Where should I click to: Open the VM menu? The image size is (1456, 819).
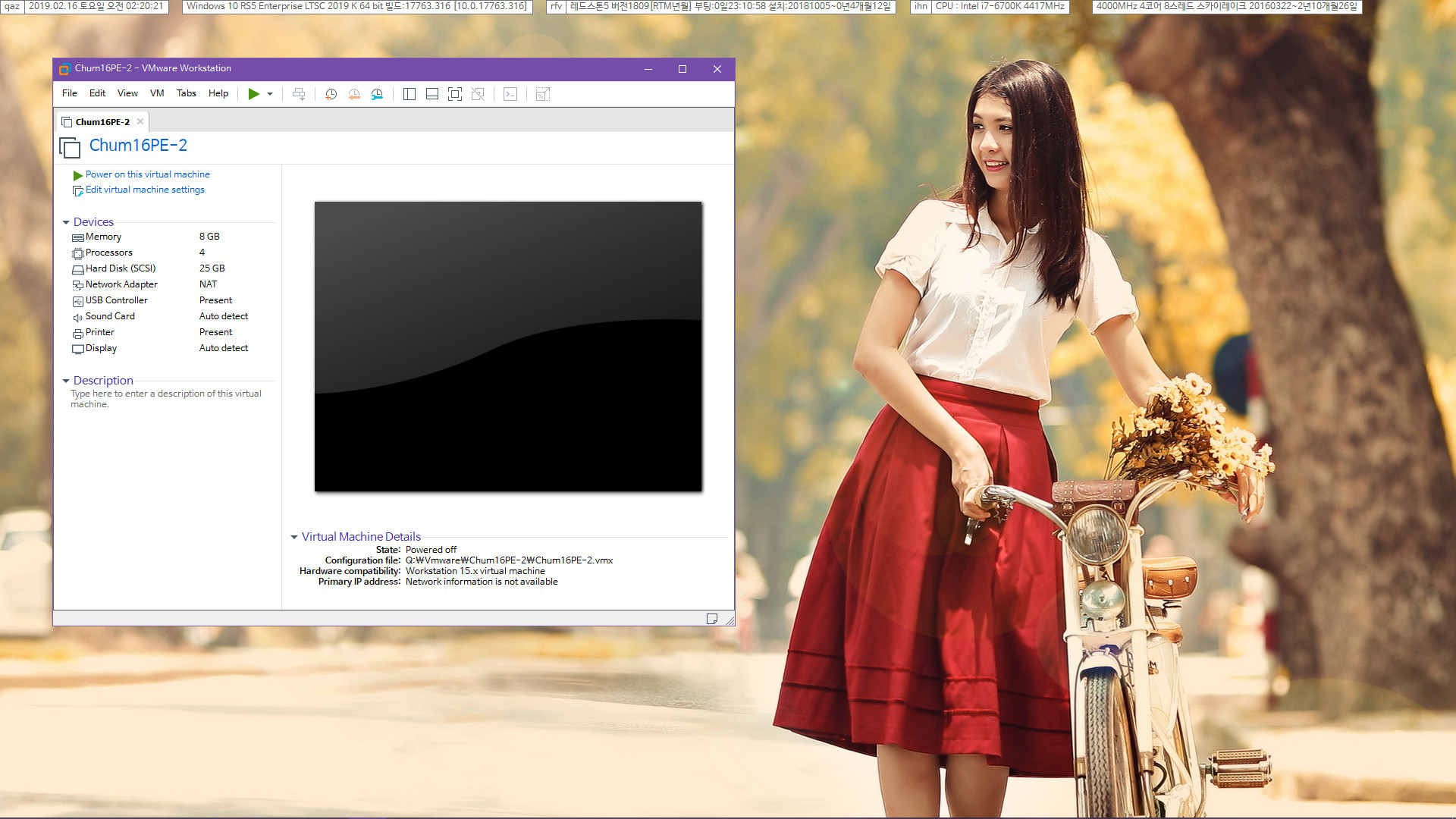(157, 93)
